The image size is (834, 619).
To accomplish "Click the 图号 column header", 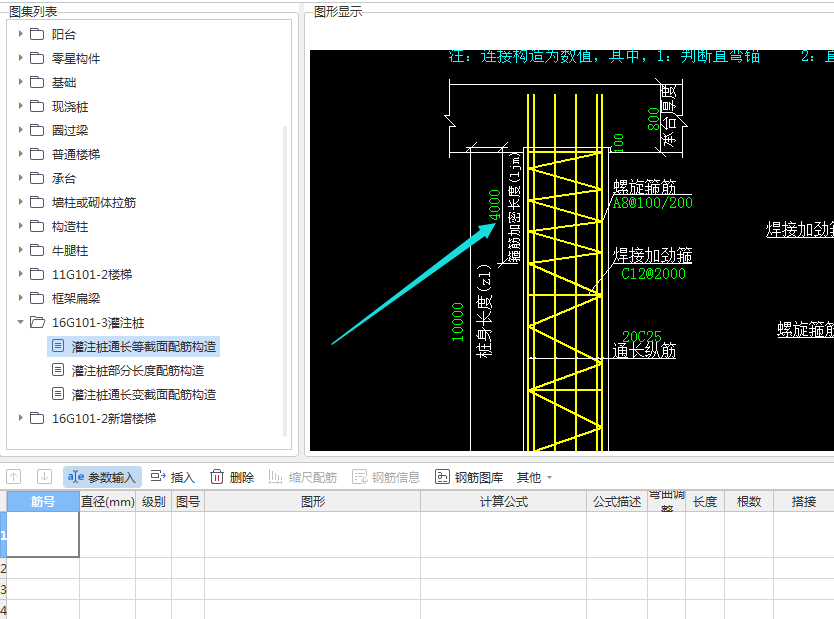I will [x=188, y=501].
